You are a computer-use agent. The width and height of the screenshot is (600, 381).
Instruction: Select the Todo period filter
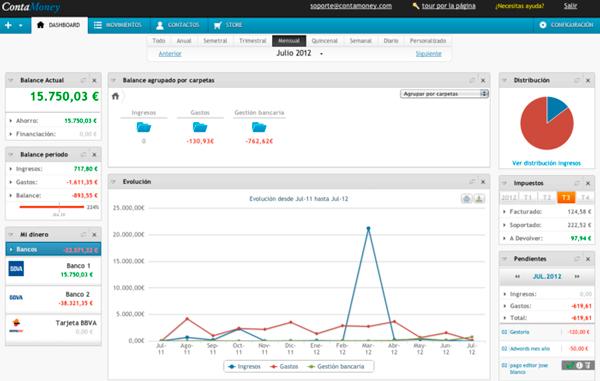pos(159,41)
